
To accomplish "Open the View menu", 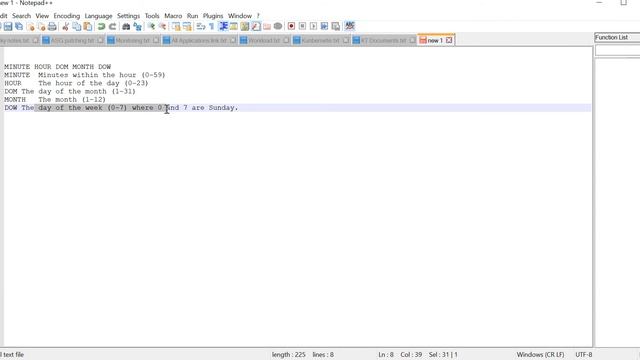I will click(x=42, y=16).
